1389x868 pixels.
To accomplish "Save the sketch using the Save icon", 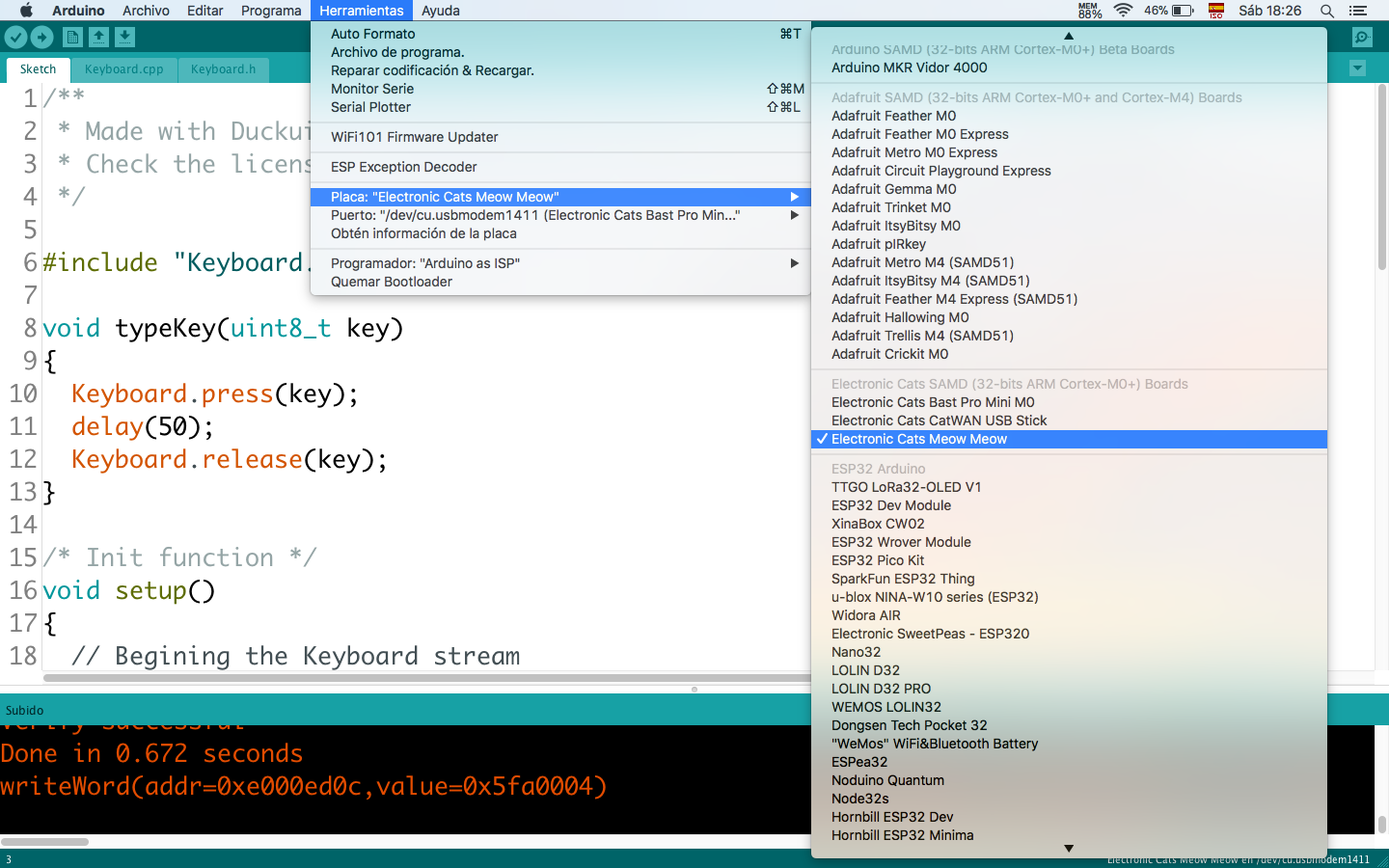I will click(x=124, y=37).
